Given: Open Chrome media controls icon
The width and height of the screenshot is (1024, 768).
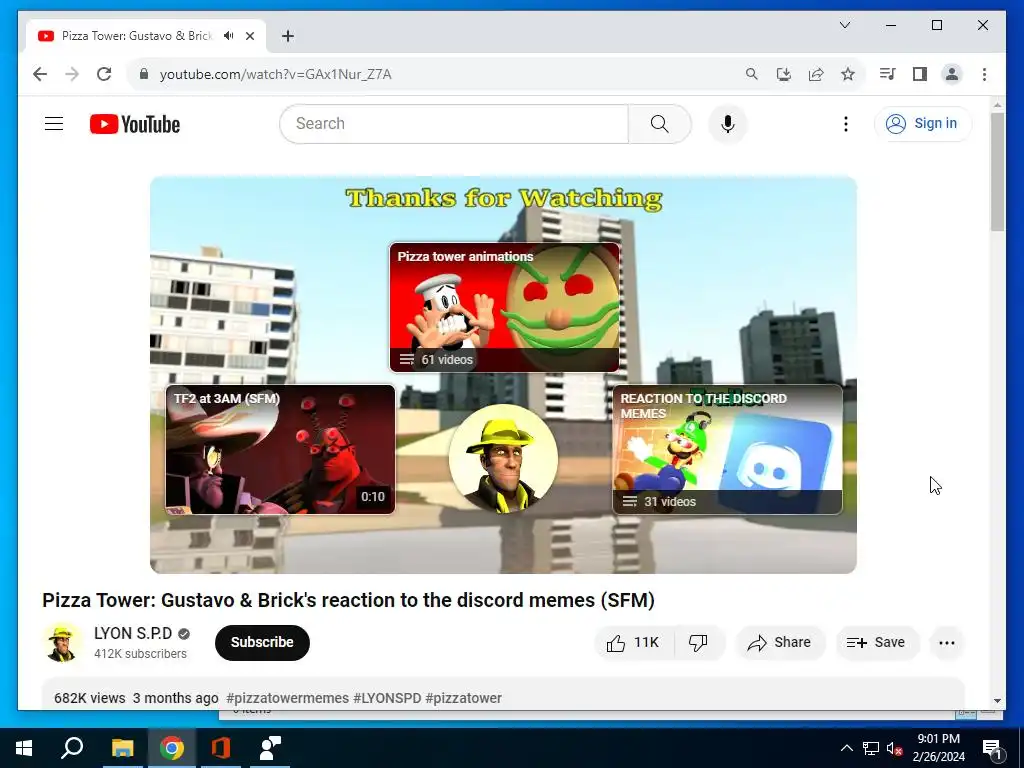Looking at the screenshot, I should pyautogui.click(x=887, y=74).
